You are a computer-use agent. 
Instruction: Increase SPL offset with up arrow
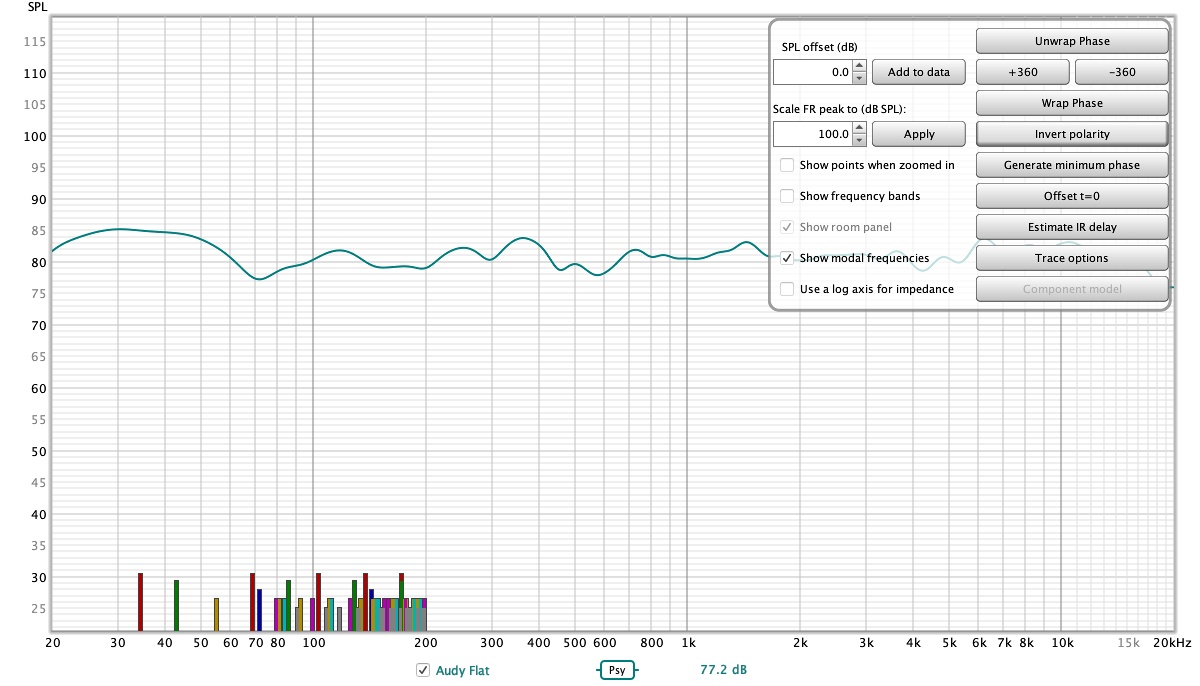point(859,67)
